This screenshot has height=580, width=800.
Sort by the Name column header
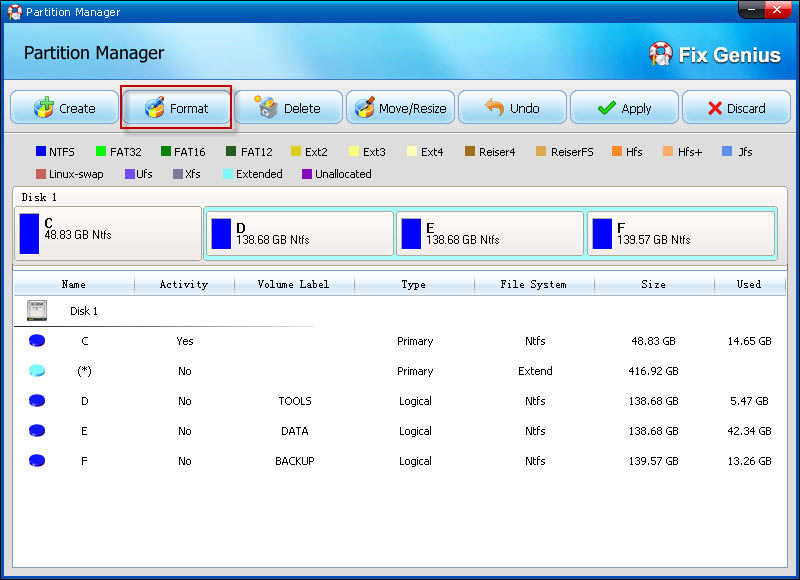point(74,284)
